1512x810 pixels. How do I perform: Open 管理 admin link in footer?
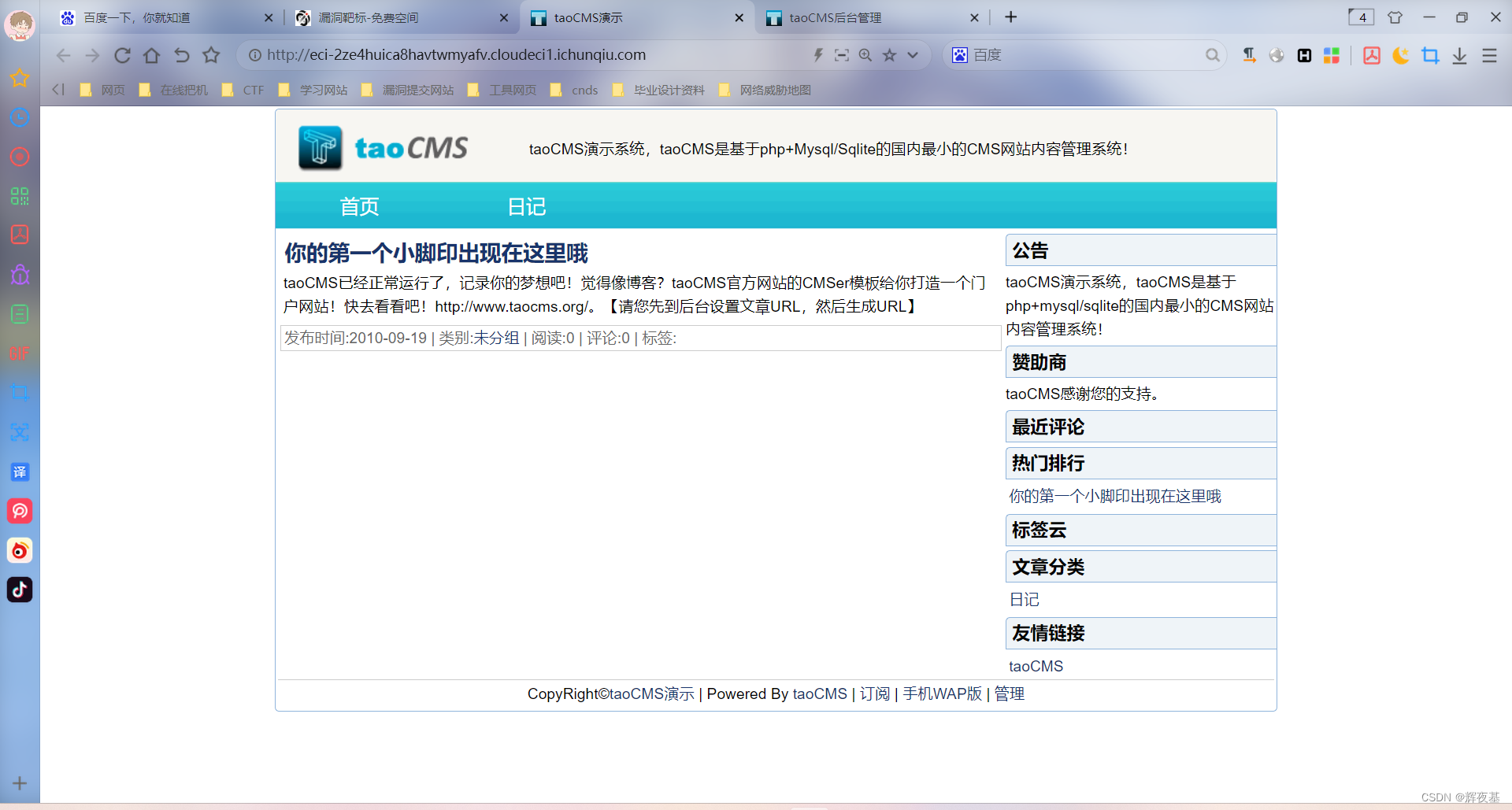click(x=1010, y=693)
